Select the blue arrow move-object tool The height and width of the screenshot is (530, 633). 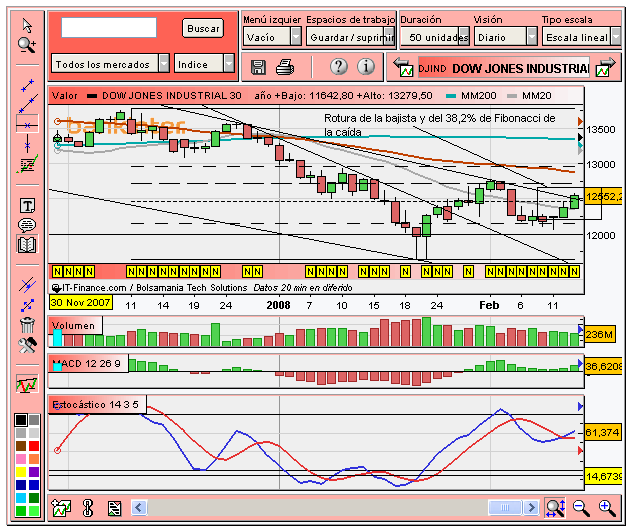pos(27,305)
